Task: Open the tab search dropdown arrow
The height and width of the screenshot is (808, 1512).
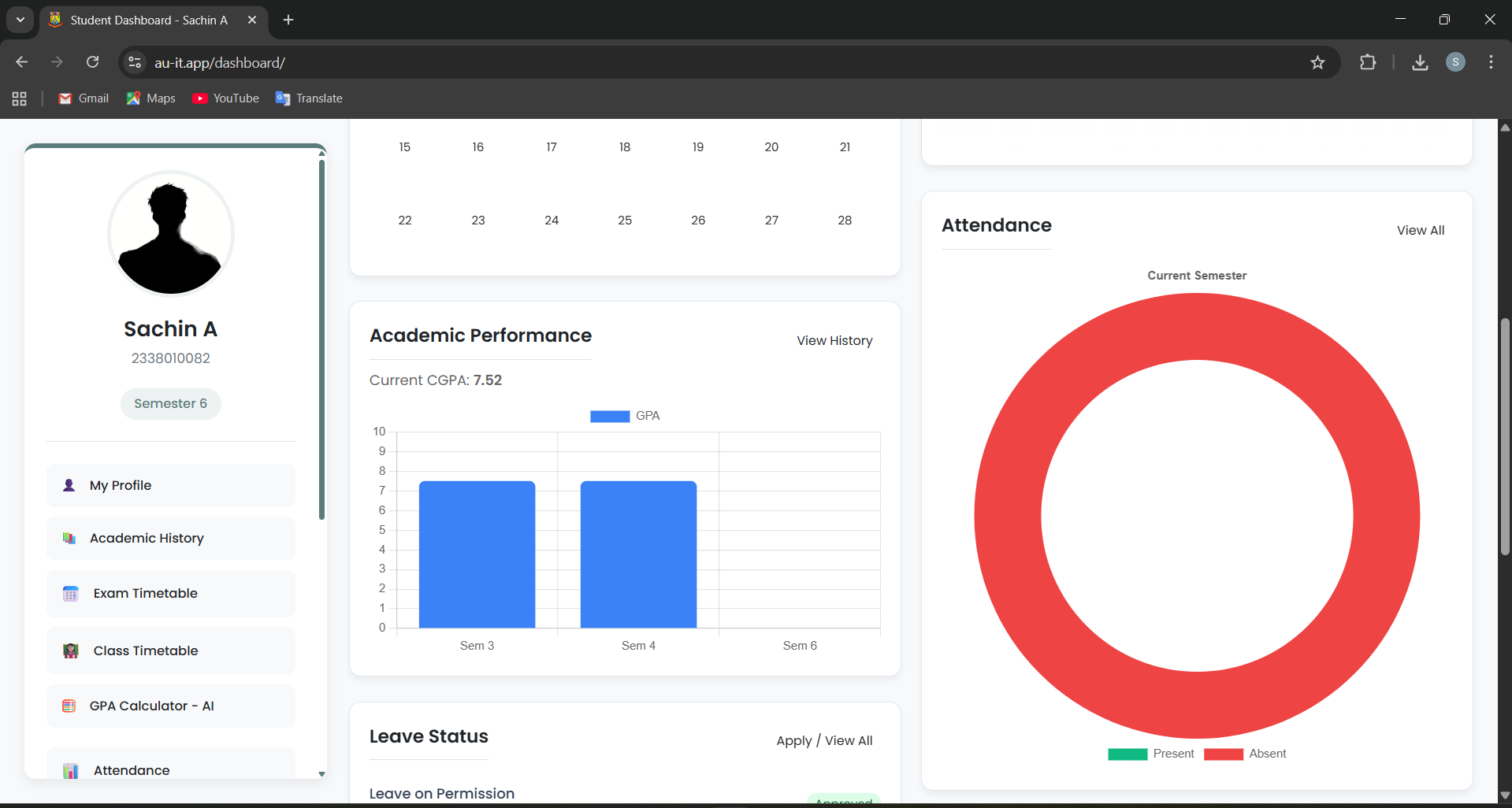Action: pyautogui.click(x=20, y=20)
